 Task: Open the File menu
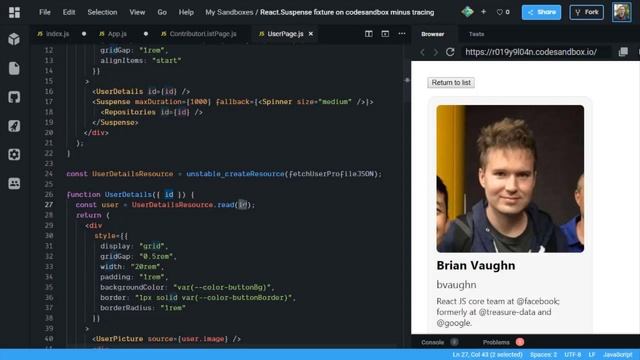(45, 12)
